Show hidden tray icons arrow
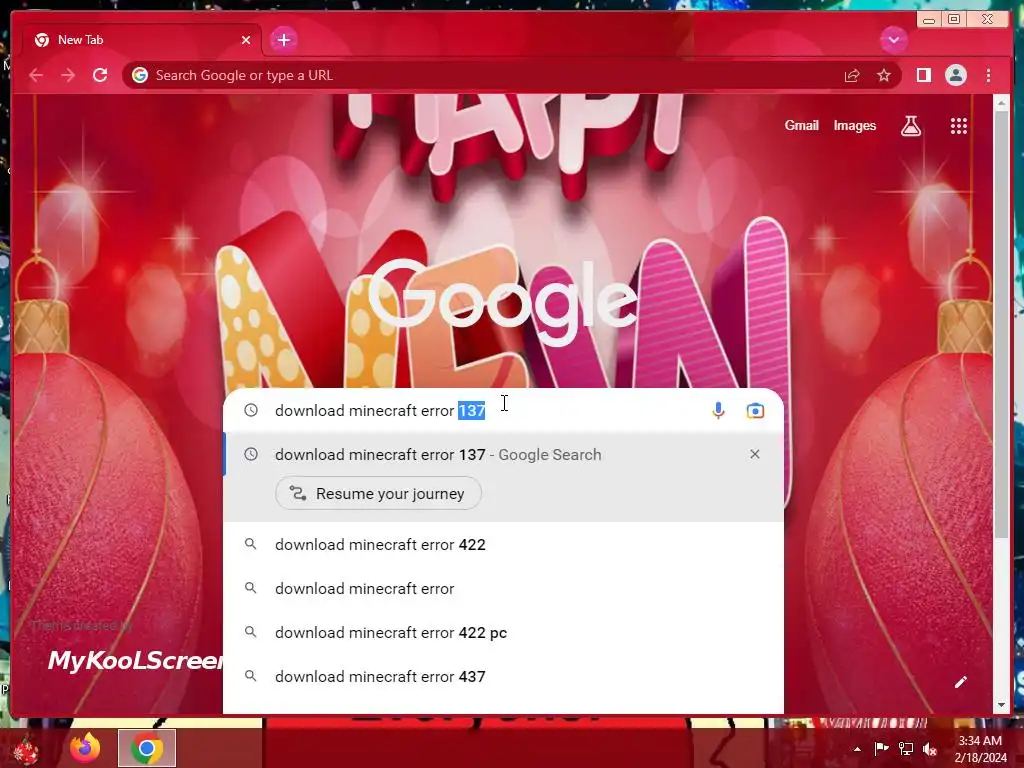Image resolution: width=1024 pixels, height=768 pixels. point(857,749)
